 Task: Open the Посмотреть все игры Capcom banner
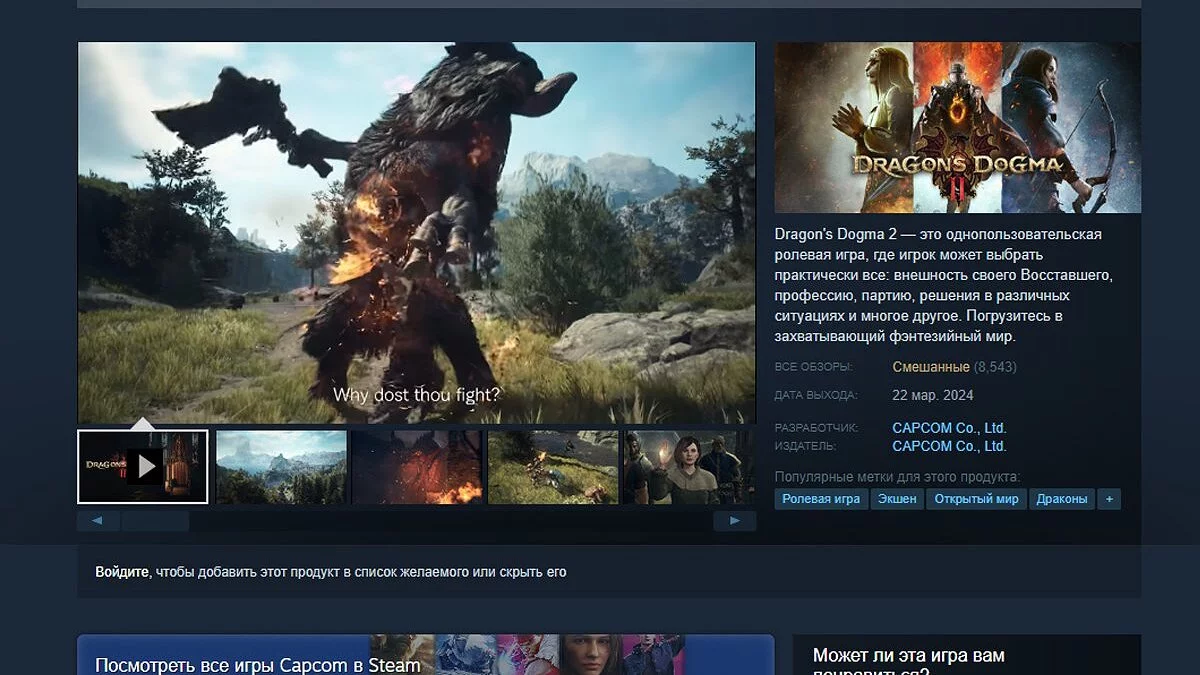(x=426, y=655)
